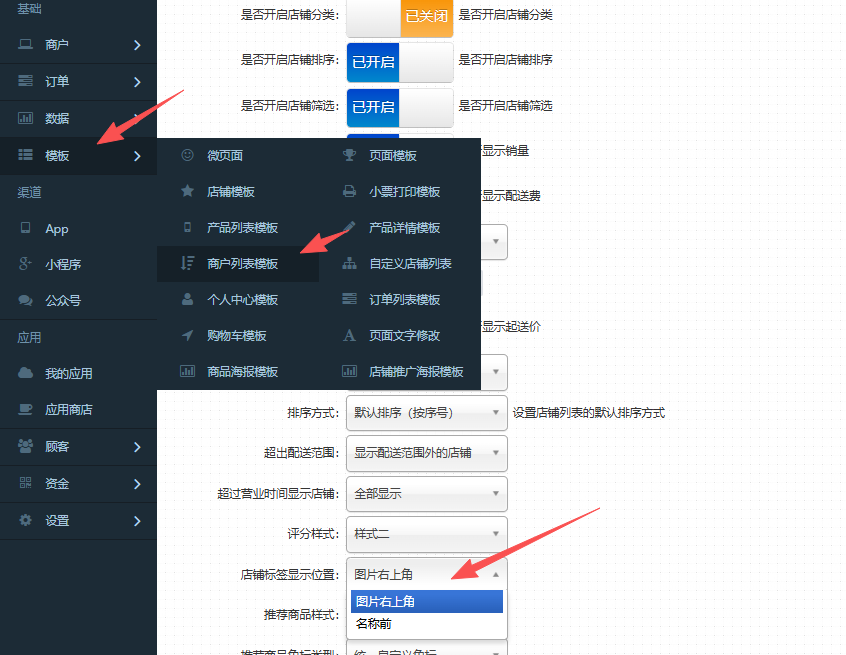Toggle the 是否开启店铺分类 switch
The height and width of the screenshot is (655, 846).
(x=399, y=16)
